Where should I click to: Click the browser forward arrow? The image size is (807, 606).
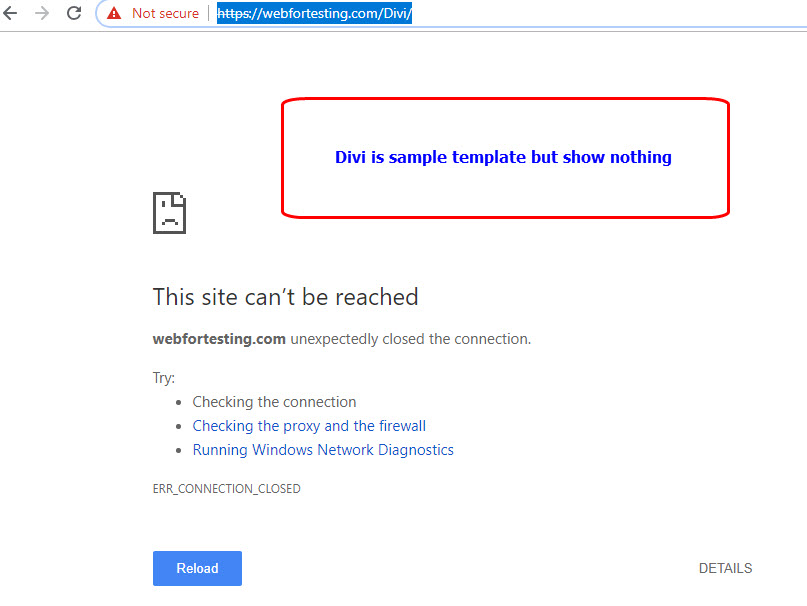coord(42,13)
